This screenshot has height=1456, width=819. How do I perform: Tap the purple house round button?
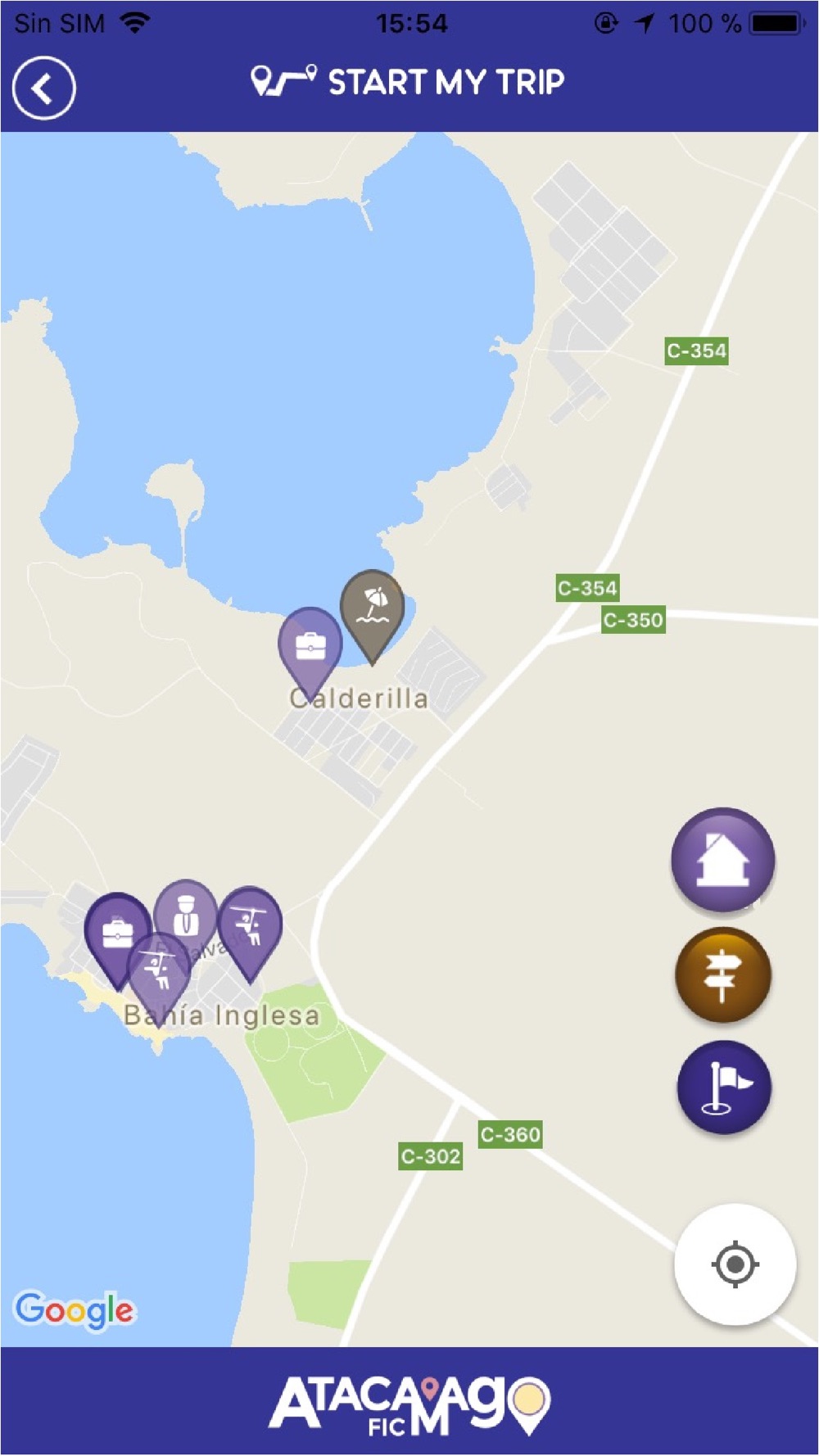[722, 861]
